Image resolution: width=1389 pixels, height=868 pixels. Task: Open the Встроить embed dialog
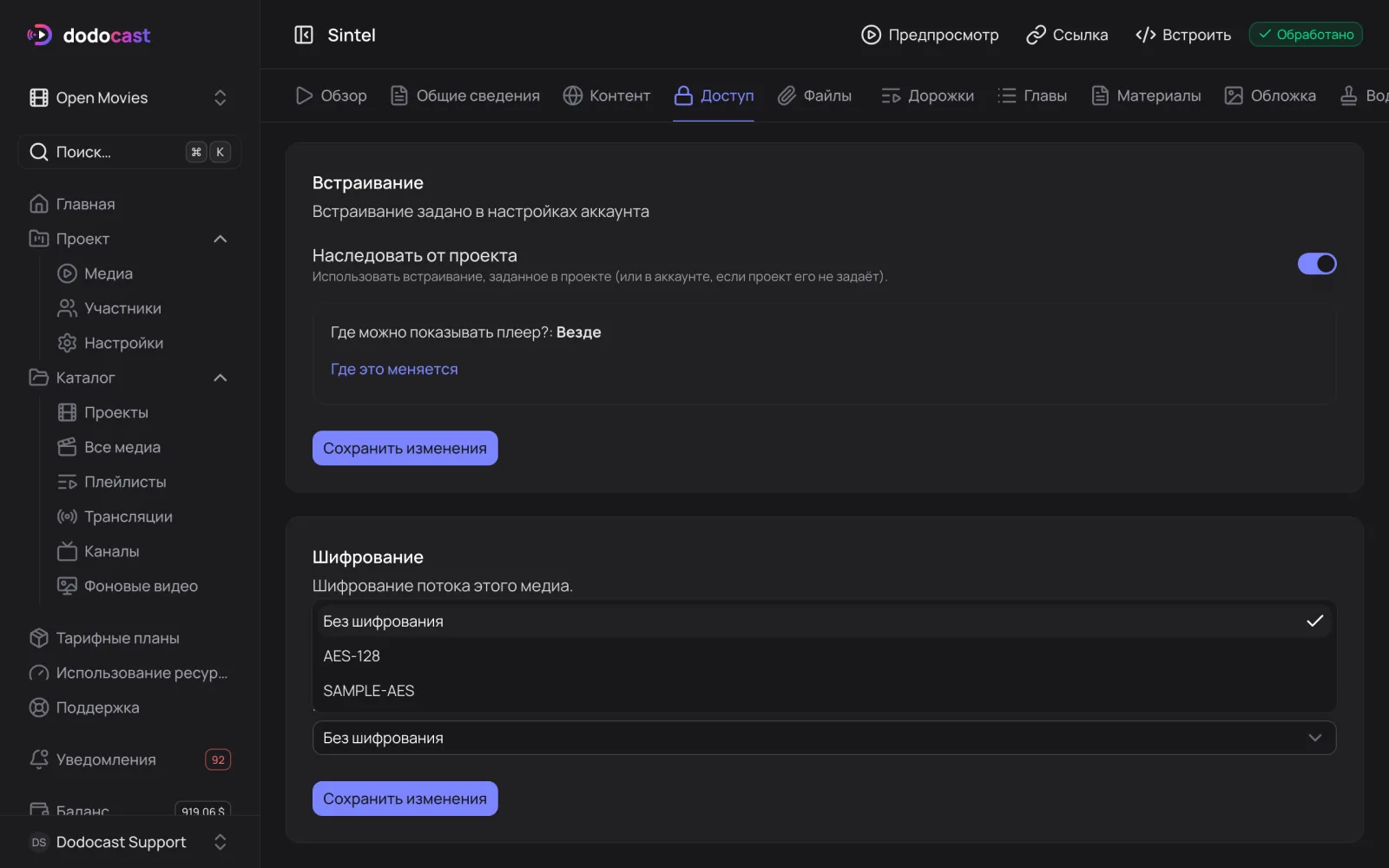[1183, 35]
